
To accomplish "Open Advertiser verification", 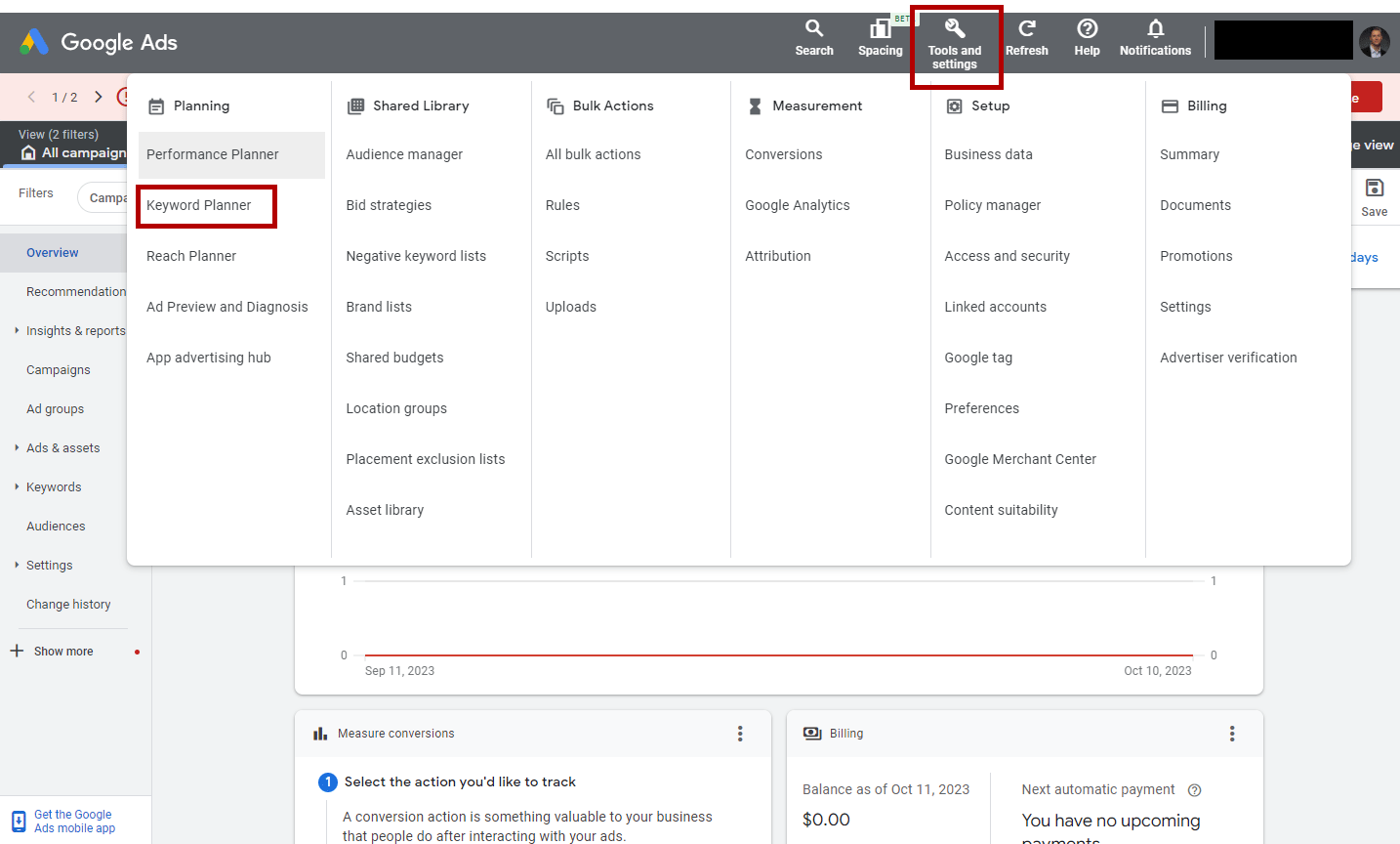I will tap(1228, 358).
